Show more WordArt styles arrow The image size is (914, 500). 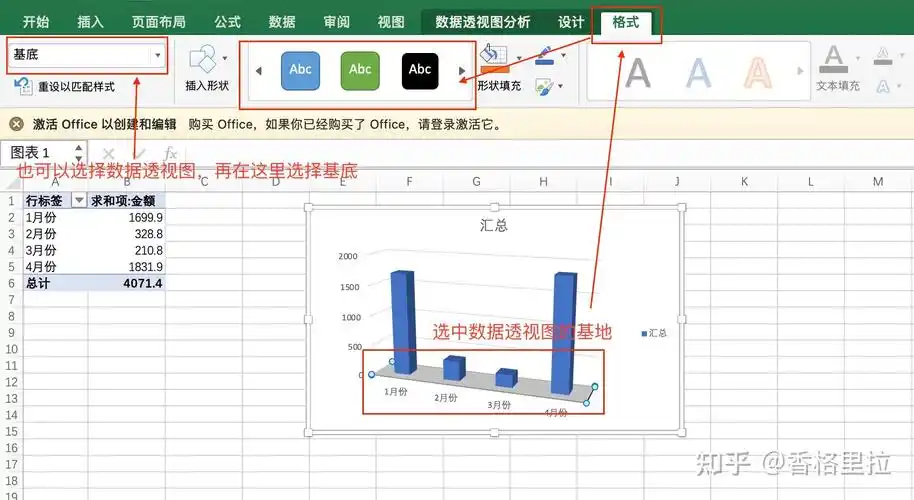click(800, 71)
